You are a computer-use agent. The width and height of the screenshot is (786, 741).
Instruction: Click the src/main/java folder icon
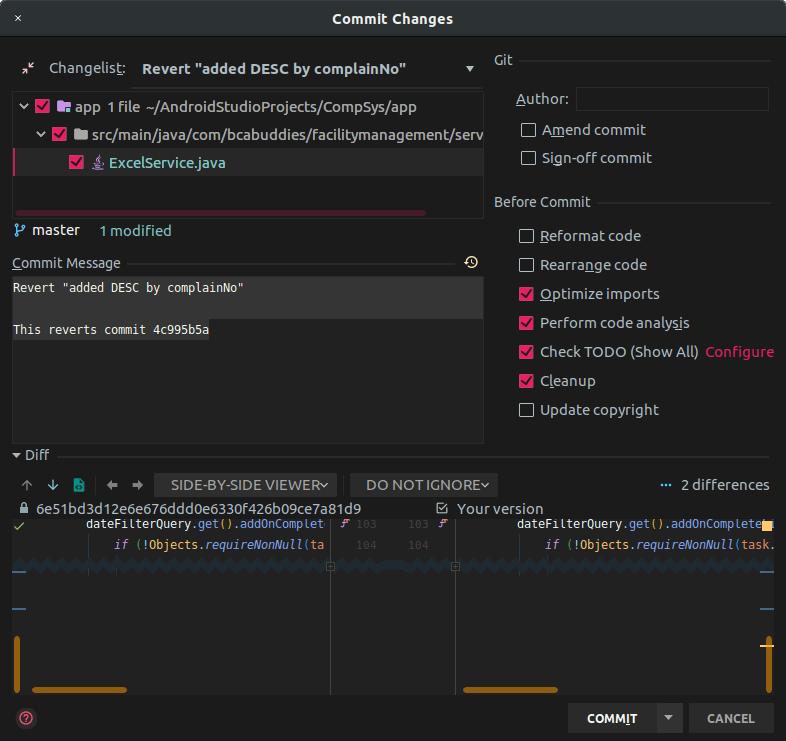[81, 134]
